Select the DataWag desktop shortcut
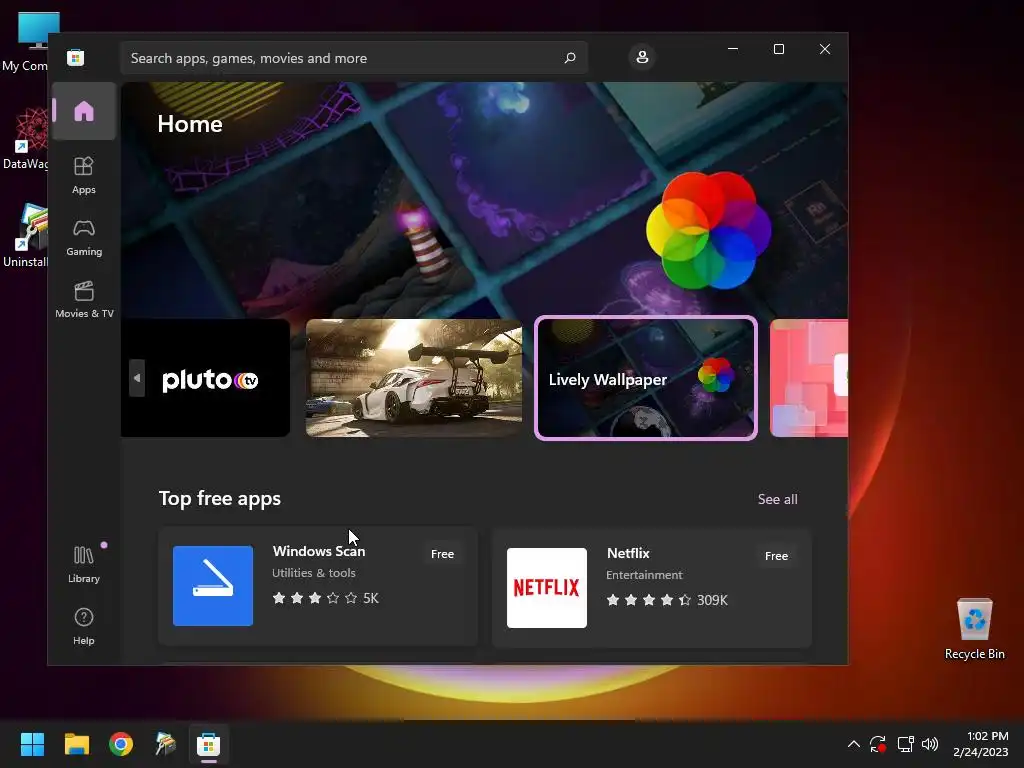 pos(25,138)
